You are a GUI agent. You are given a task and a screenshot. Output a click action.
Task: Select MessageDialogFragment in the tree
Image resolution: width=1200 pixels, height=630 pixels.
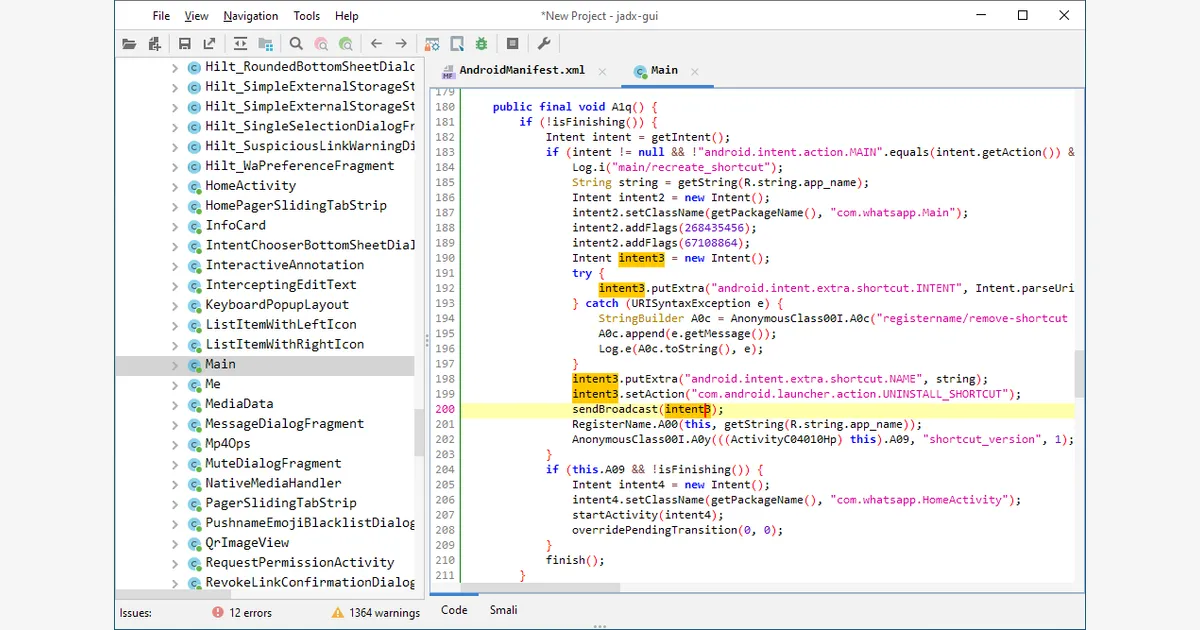click(285, 424)
